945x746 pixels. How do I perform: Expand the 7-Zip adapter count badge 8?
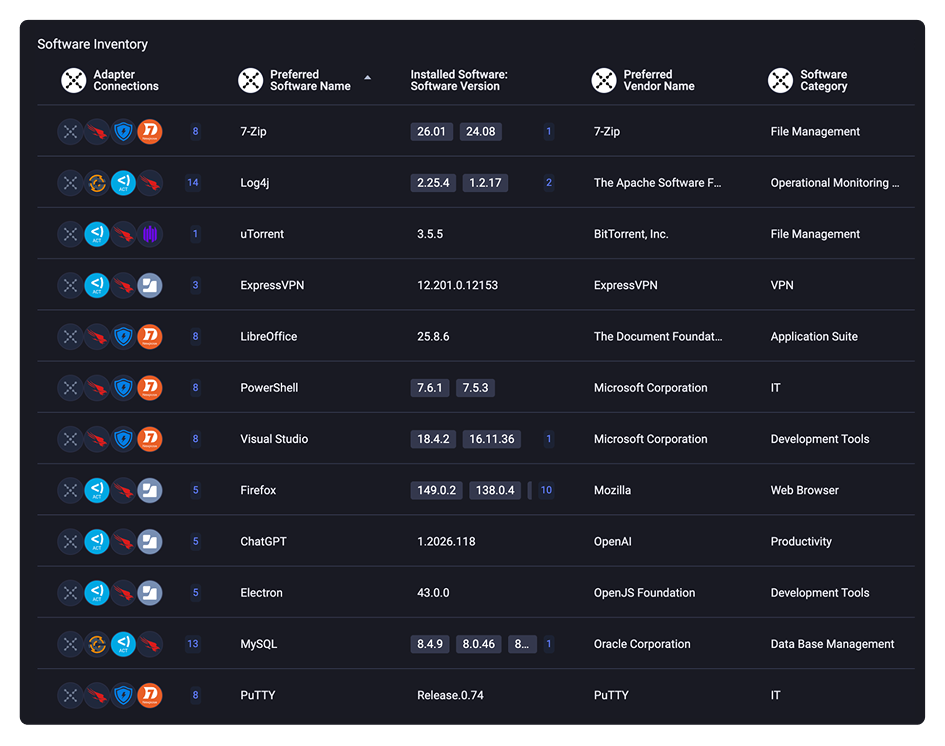[195, 131]
